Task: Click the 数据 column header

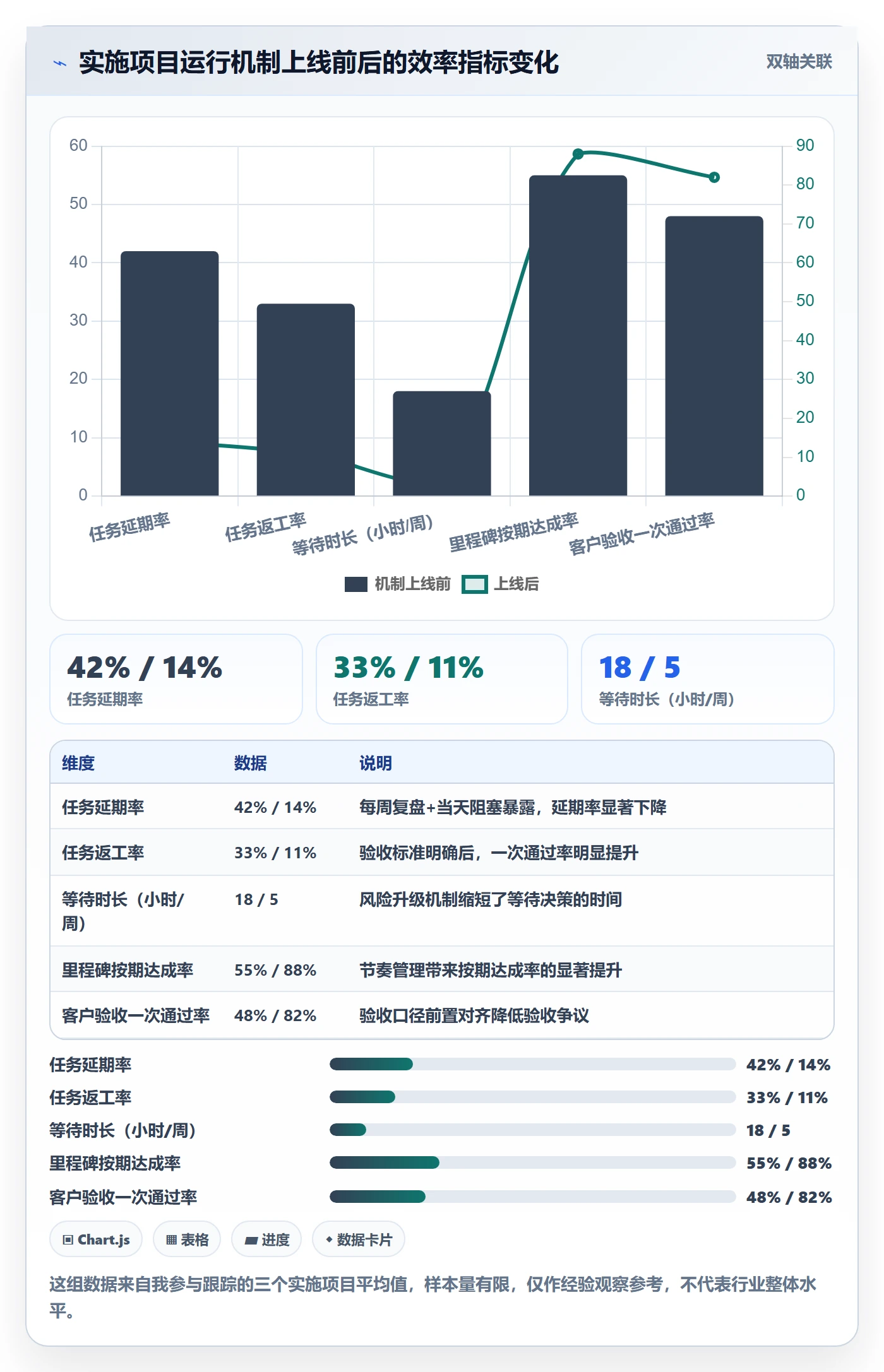Action: pyautogui.click(x=251, y=763)
